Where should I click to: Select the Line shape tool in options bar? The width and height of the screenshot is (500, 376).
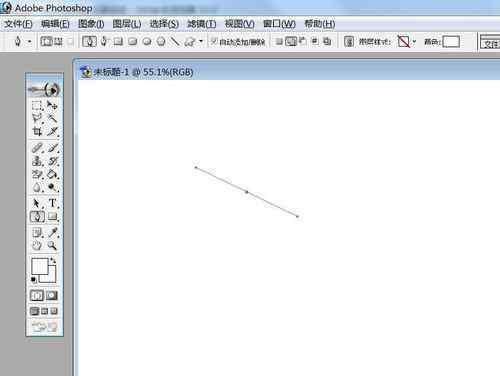point(175,41)
